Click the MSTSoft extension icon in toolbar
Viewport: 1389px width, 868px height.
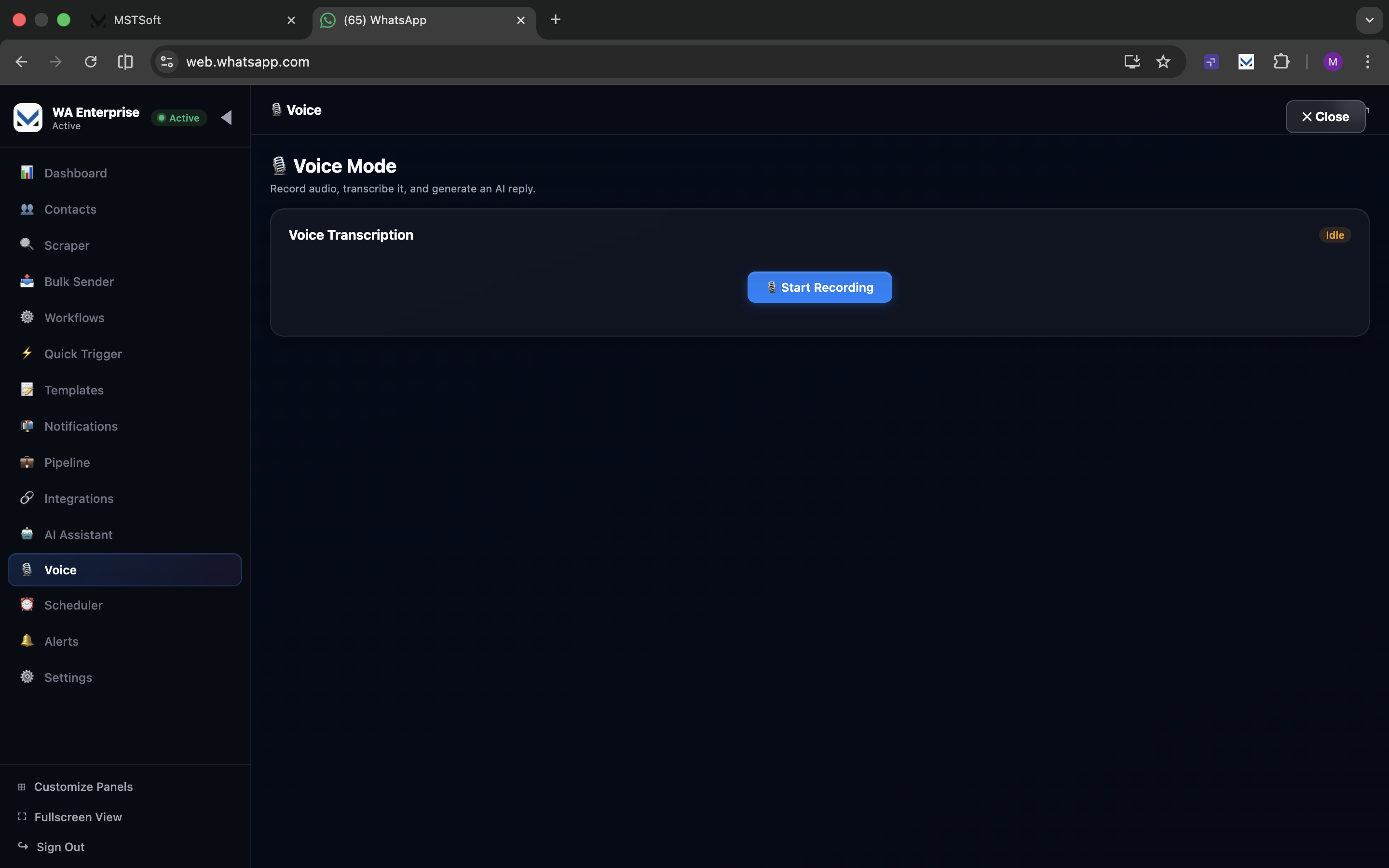[x=1246, y=62]
